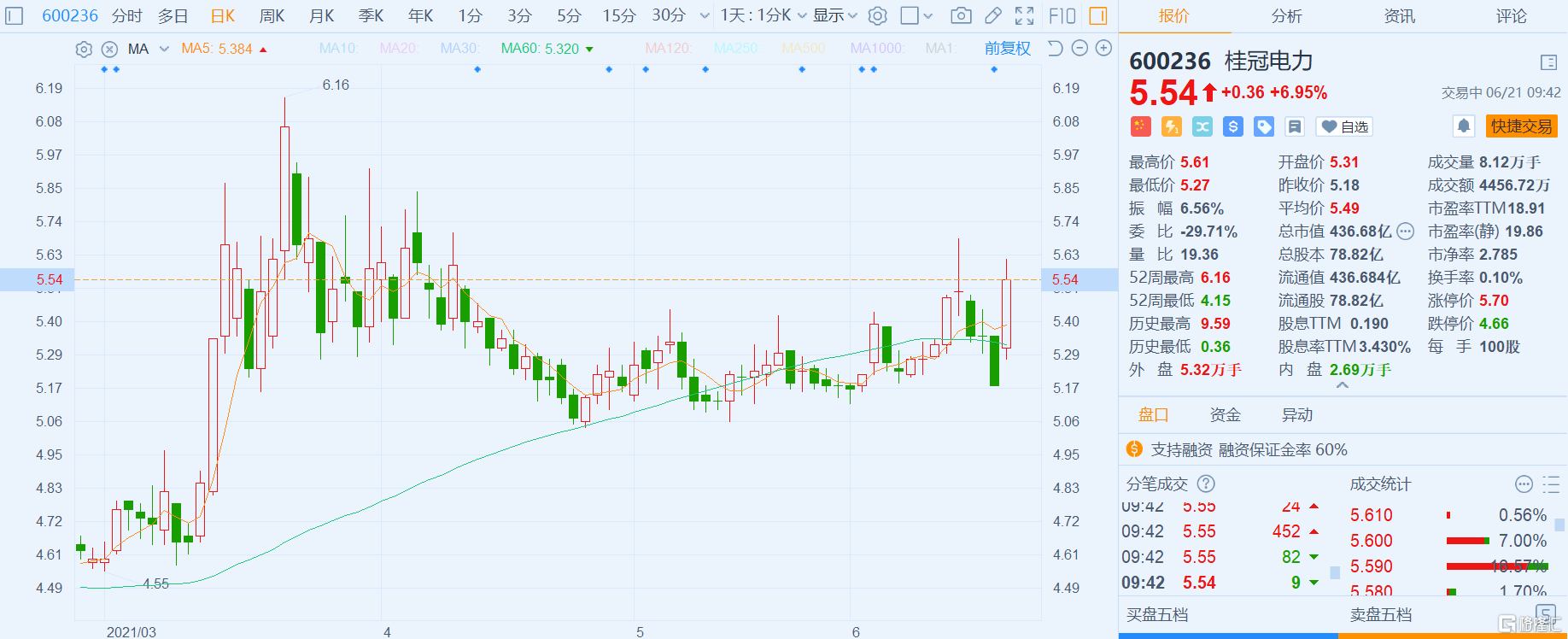Expand the MA indicator dropdown

tap(164, 49)
